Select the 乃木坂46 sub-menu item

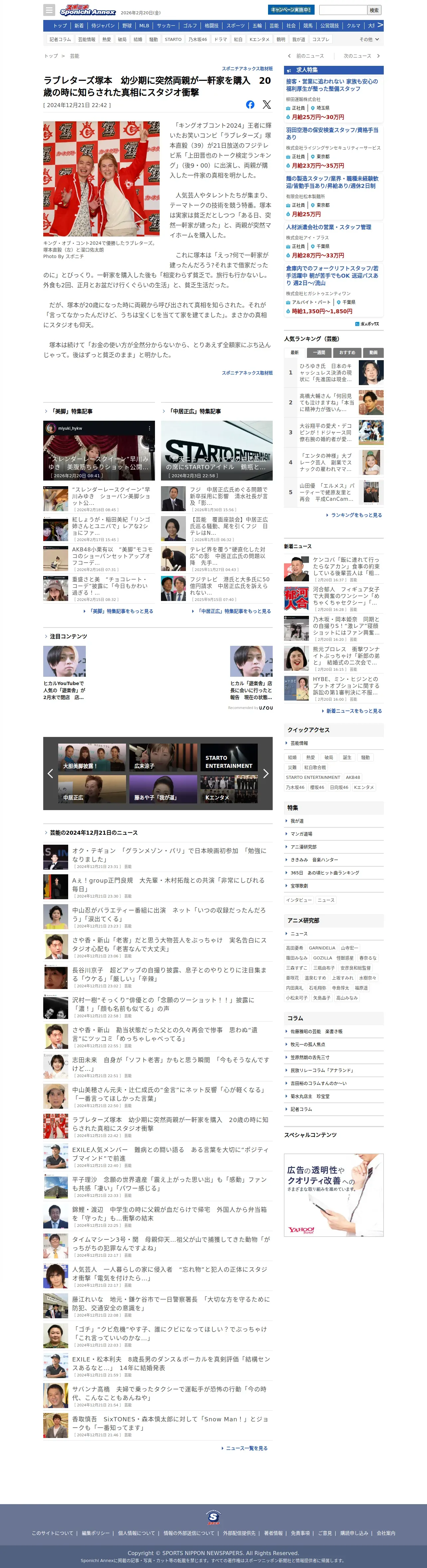pyautogui.click(x=198, y=40)
